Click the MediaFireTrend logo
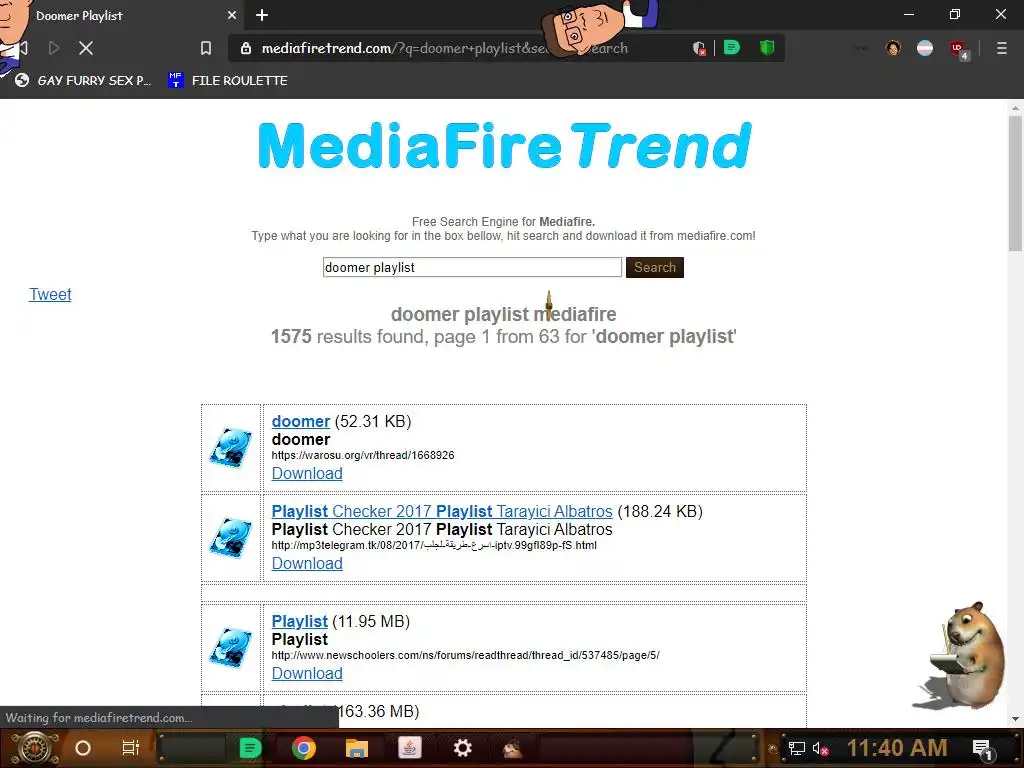1024x768 pixels. click(x=505, y=145)
